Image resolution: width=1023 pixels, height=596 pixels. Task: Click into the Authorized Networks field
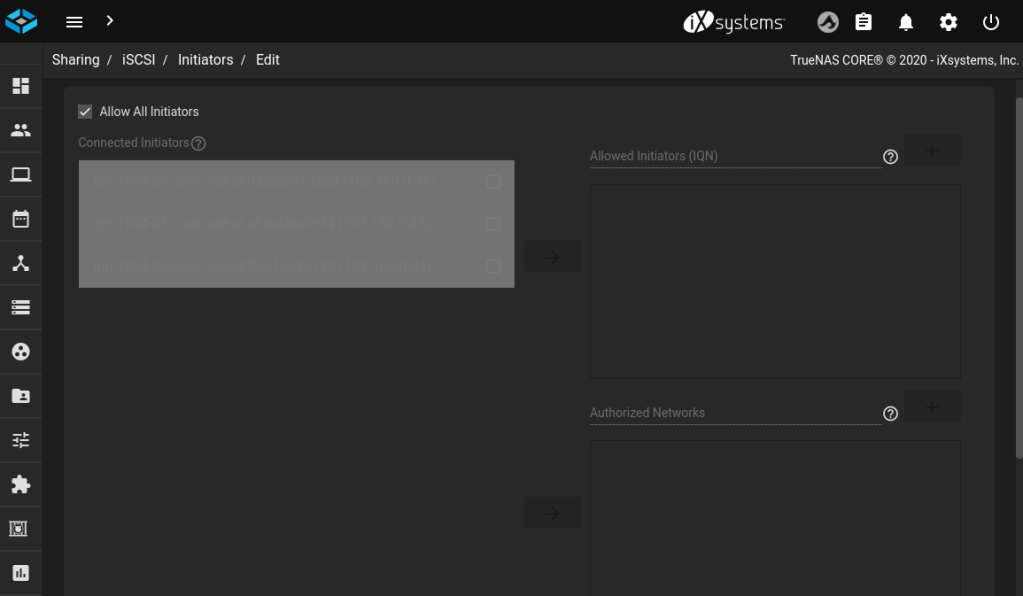[734, 413]
